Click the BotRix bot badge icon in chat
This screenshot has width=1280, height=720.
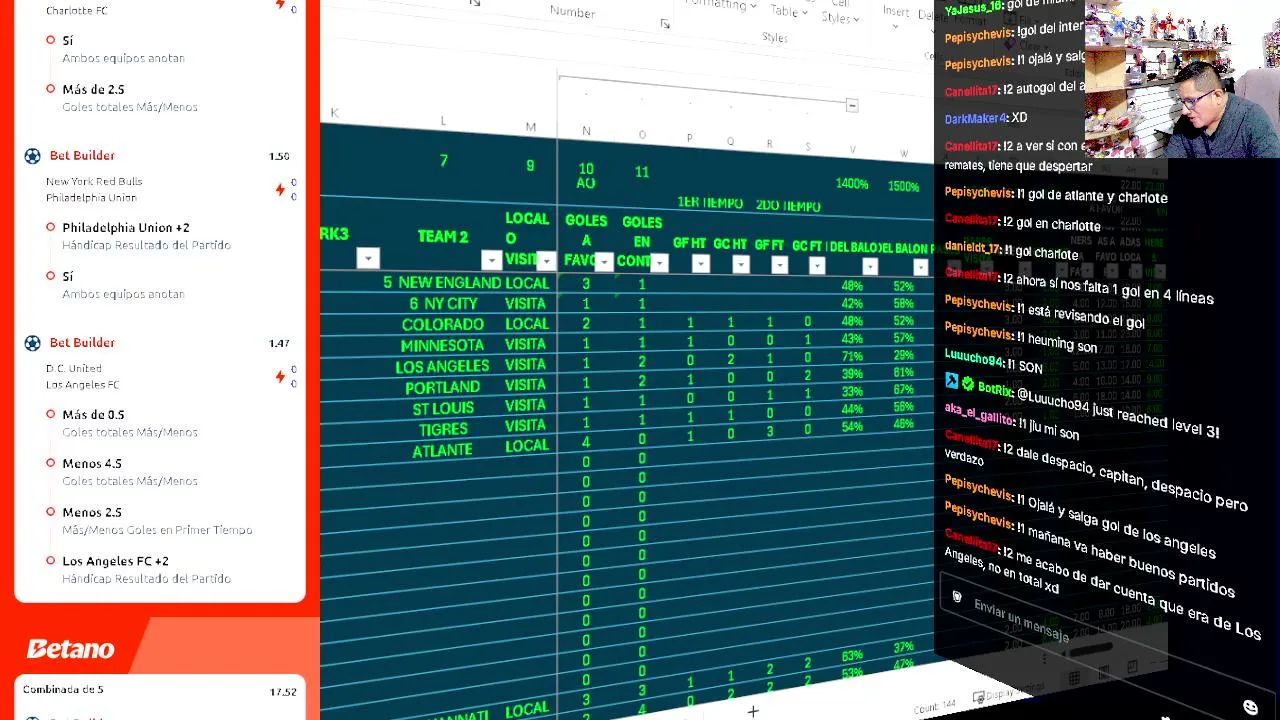click(x=952, y=381)
